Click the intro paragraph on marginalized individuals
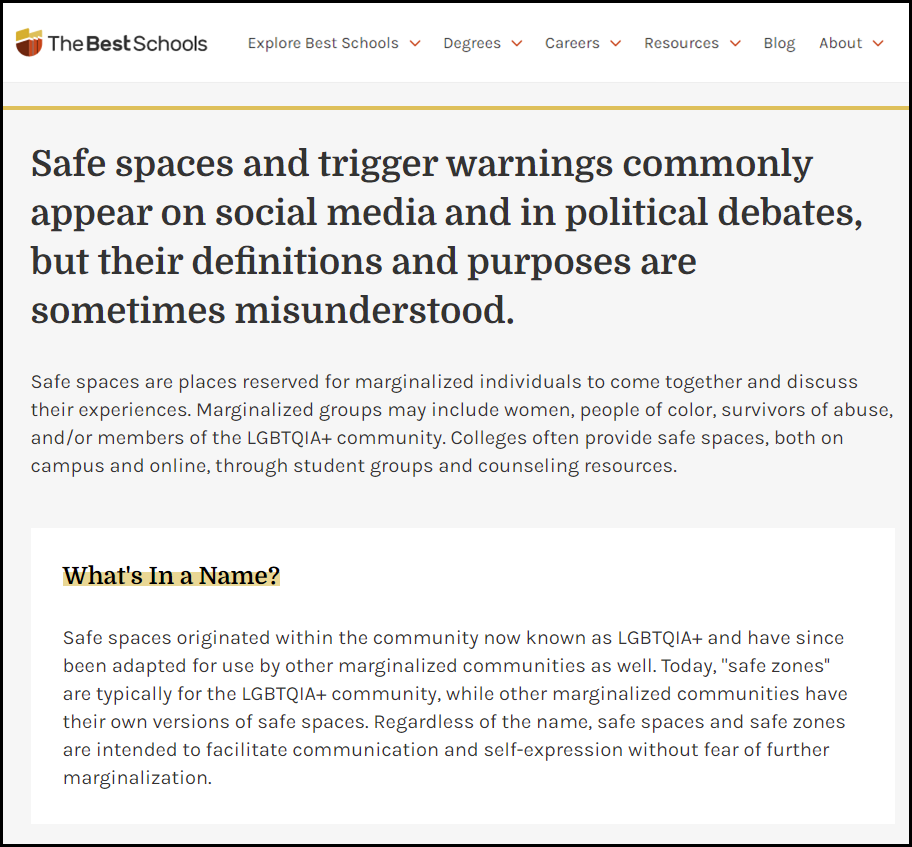Image resolution: width=912 pixels, height=847 pixels. point(461,424)
